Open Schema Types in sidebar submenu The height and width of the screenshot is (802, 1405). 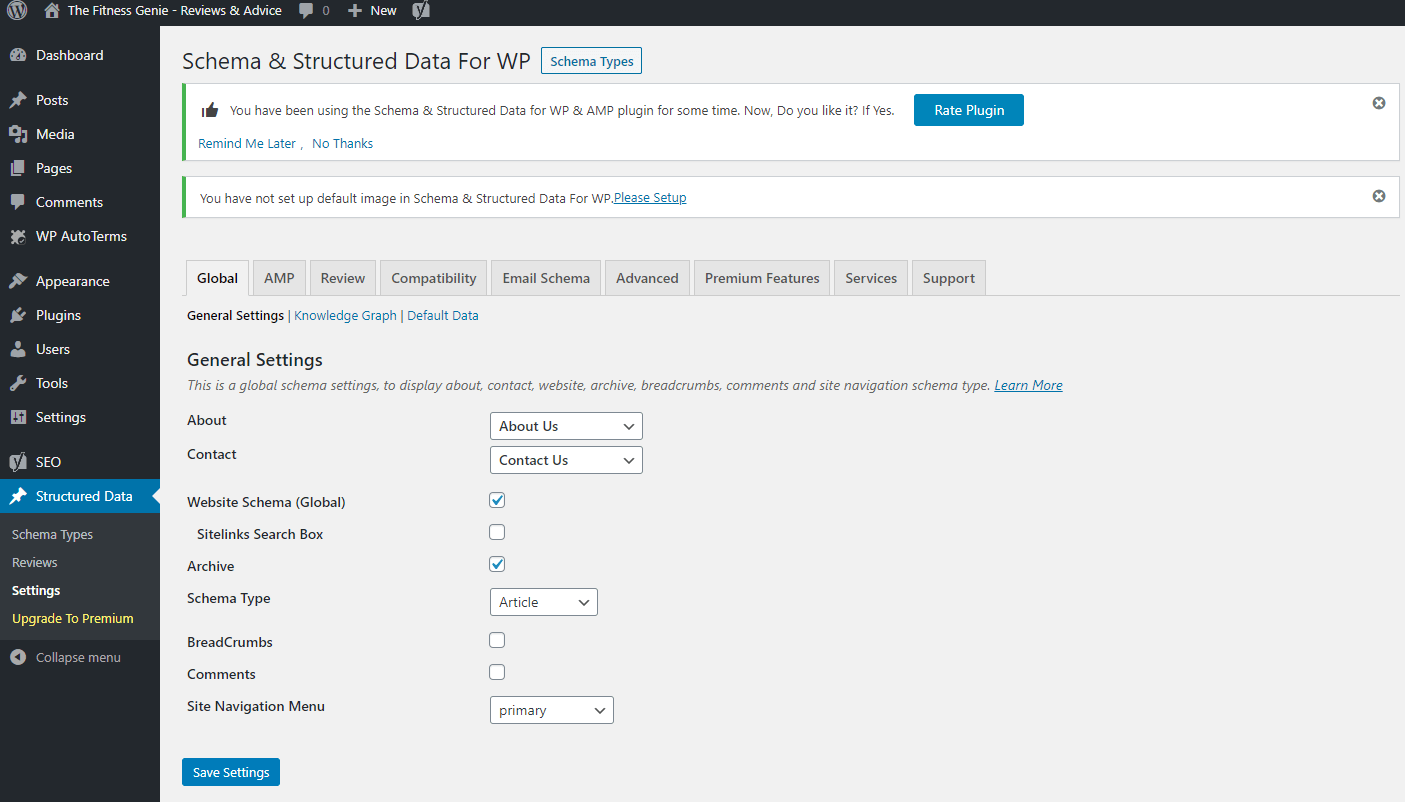coord(52,534)
